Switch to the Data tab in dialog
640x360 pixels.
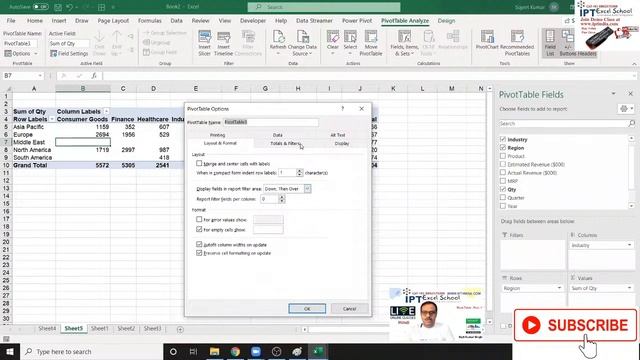pos(278,135)
